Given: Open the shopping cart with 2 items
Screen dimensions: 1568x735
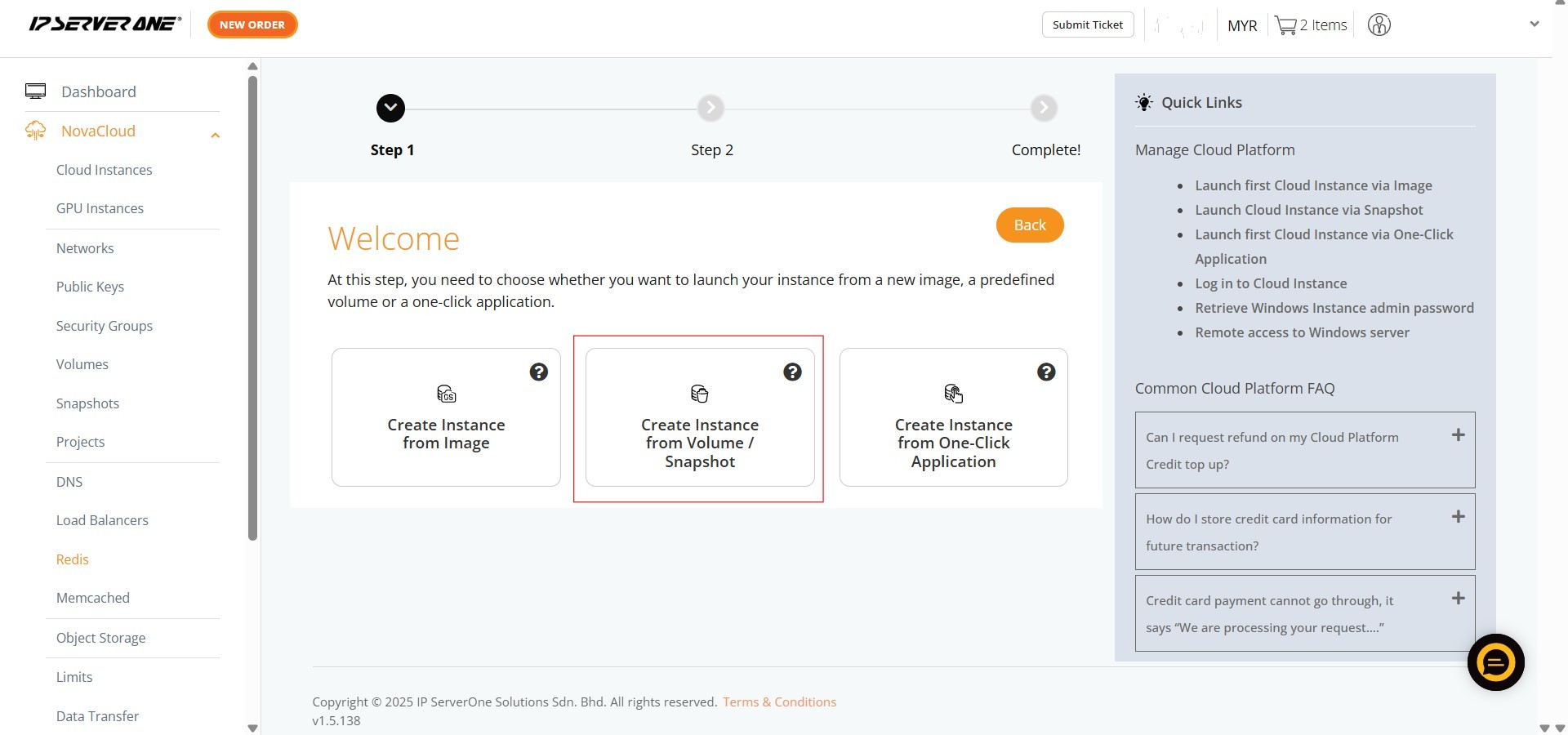Looking at the screenshot, I should tap(1311, 25).
